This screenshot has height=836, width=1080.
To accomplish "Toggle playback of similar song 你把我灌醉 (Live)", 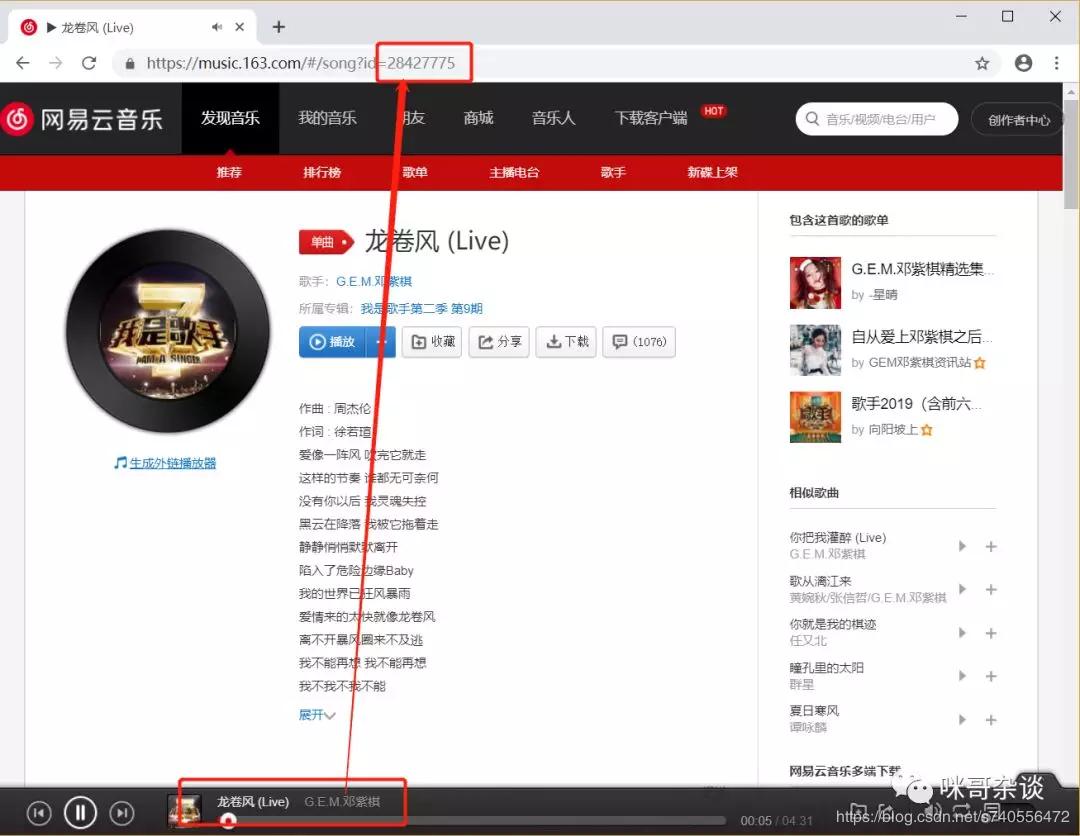I will pyautogui.click(x=962, y=546).
